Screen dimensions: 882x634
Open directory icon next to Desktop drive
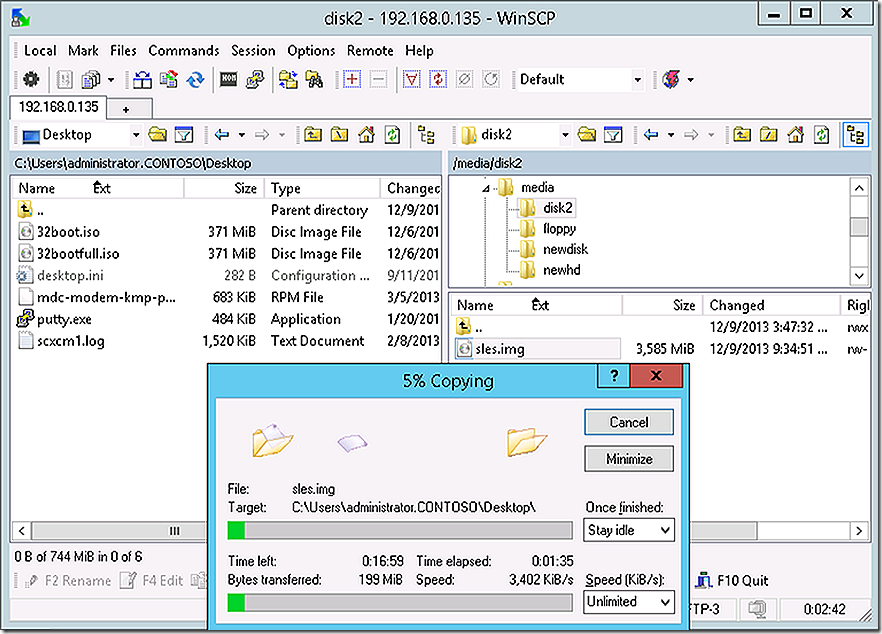click(x=158, y=134)
